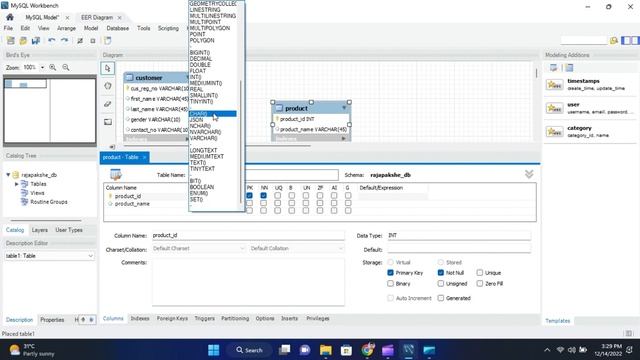
Task: Select the eraser tool
Action: 108,104
